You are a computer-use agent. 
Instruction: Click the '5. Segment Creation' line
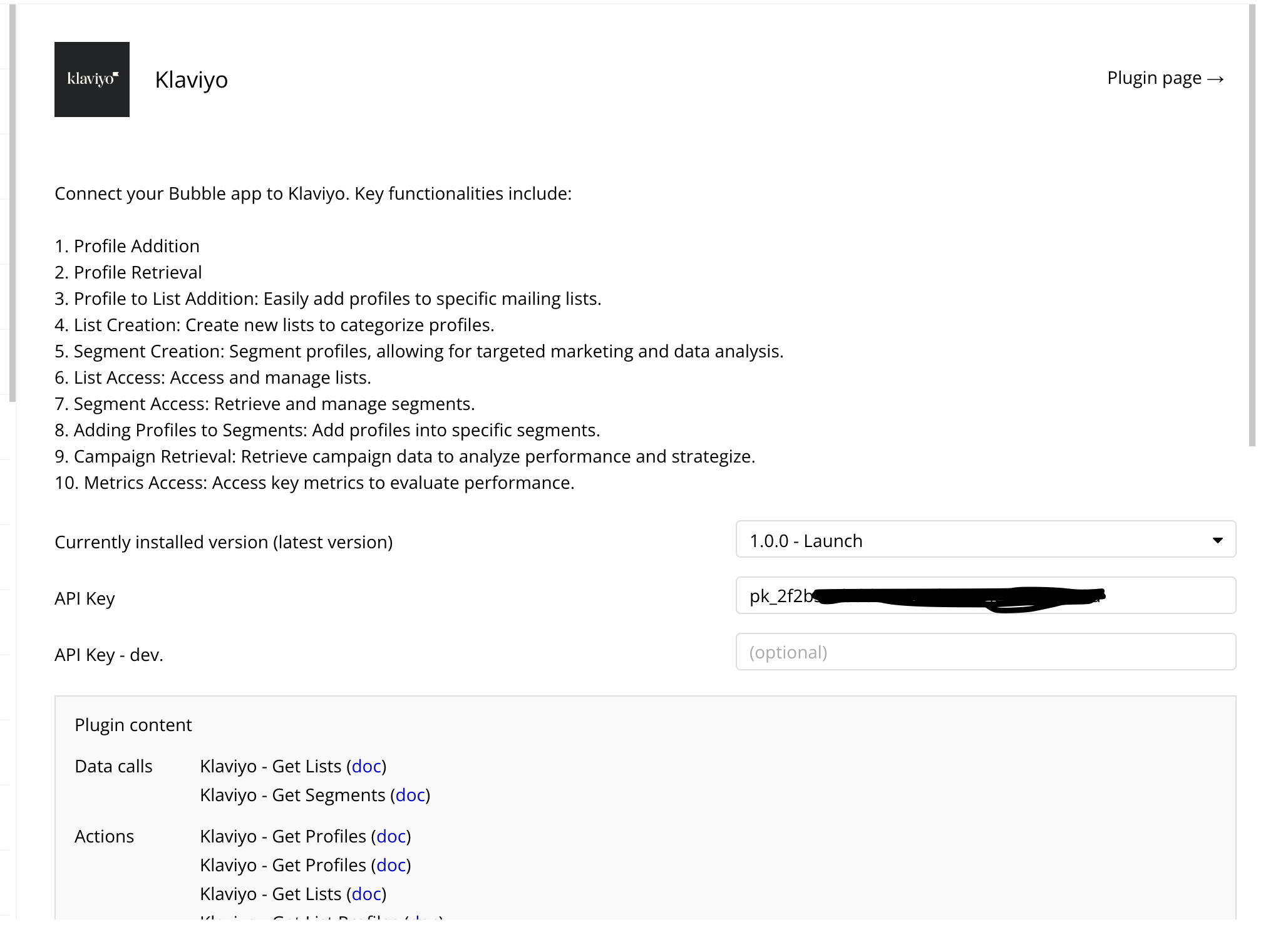pyautogui.click(x=419, y=351)
